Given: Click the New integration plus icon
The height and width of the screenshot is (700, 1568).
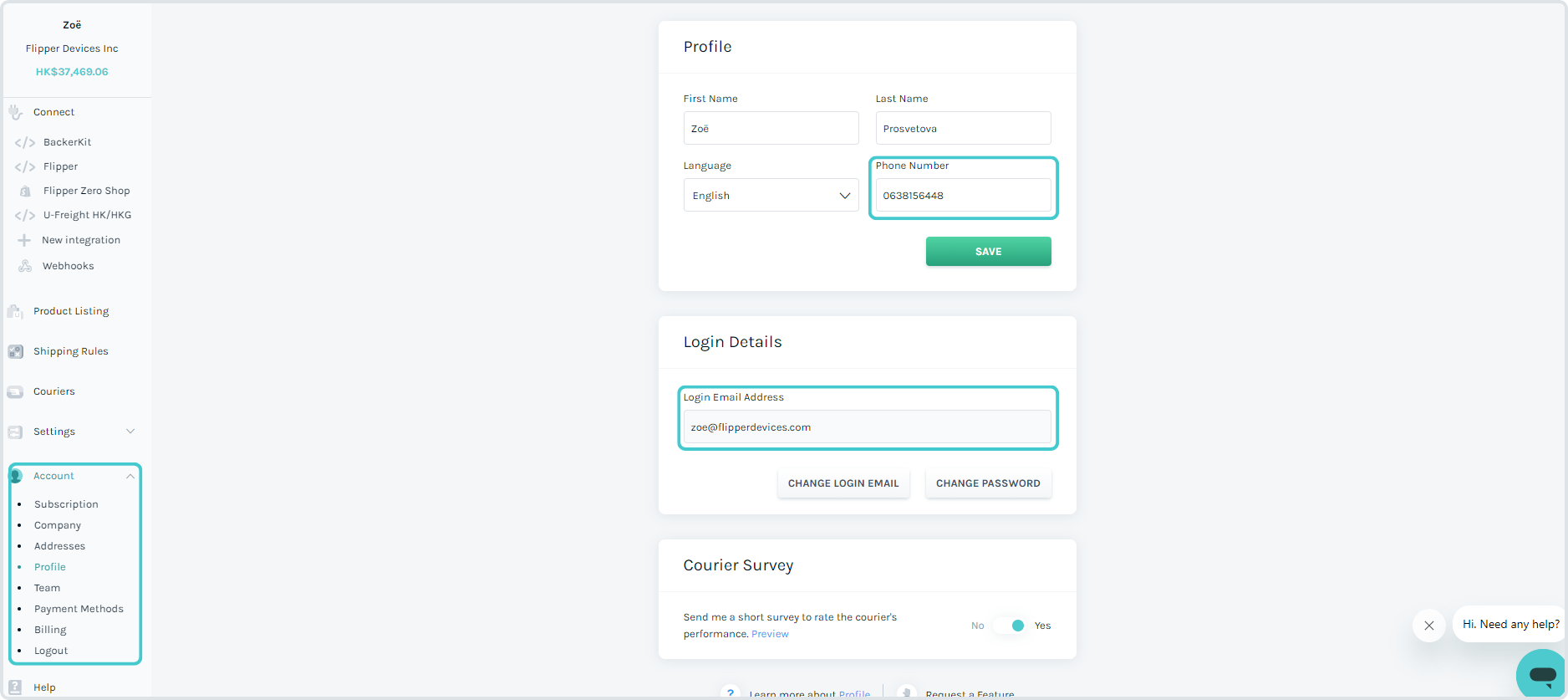Looking at the screenshot, I should tap(24, 240).
